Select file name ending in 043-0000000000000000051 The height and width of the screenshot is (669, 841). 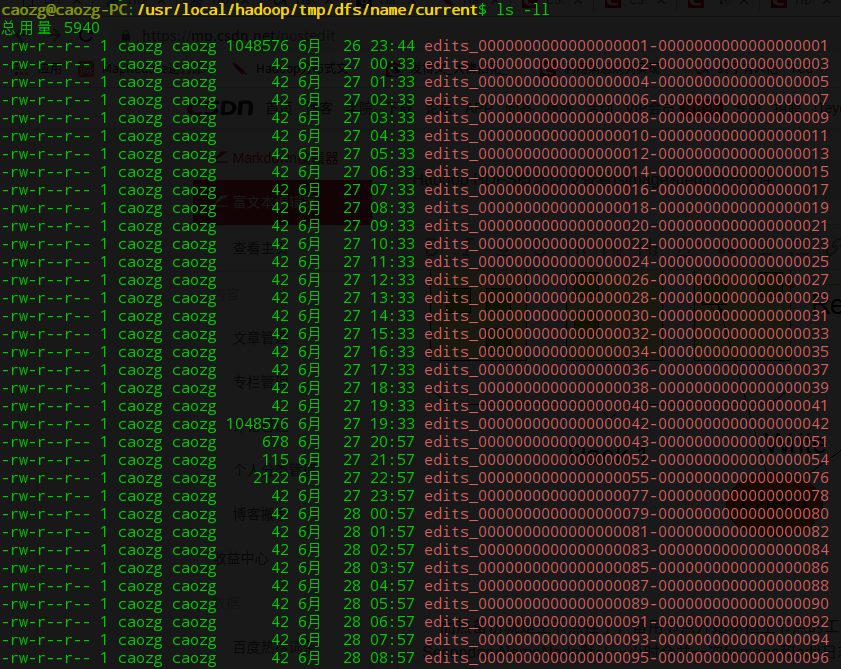(x=626, y=442)
